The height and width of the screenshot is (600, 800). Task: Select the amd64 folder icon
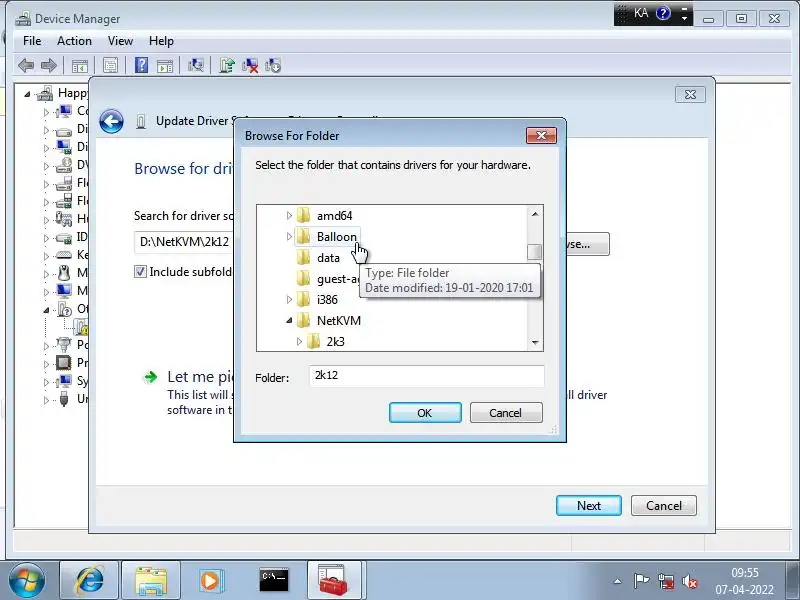click(303, 215)
